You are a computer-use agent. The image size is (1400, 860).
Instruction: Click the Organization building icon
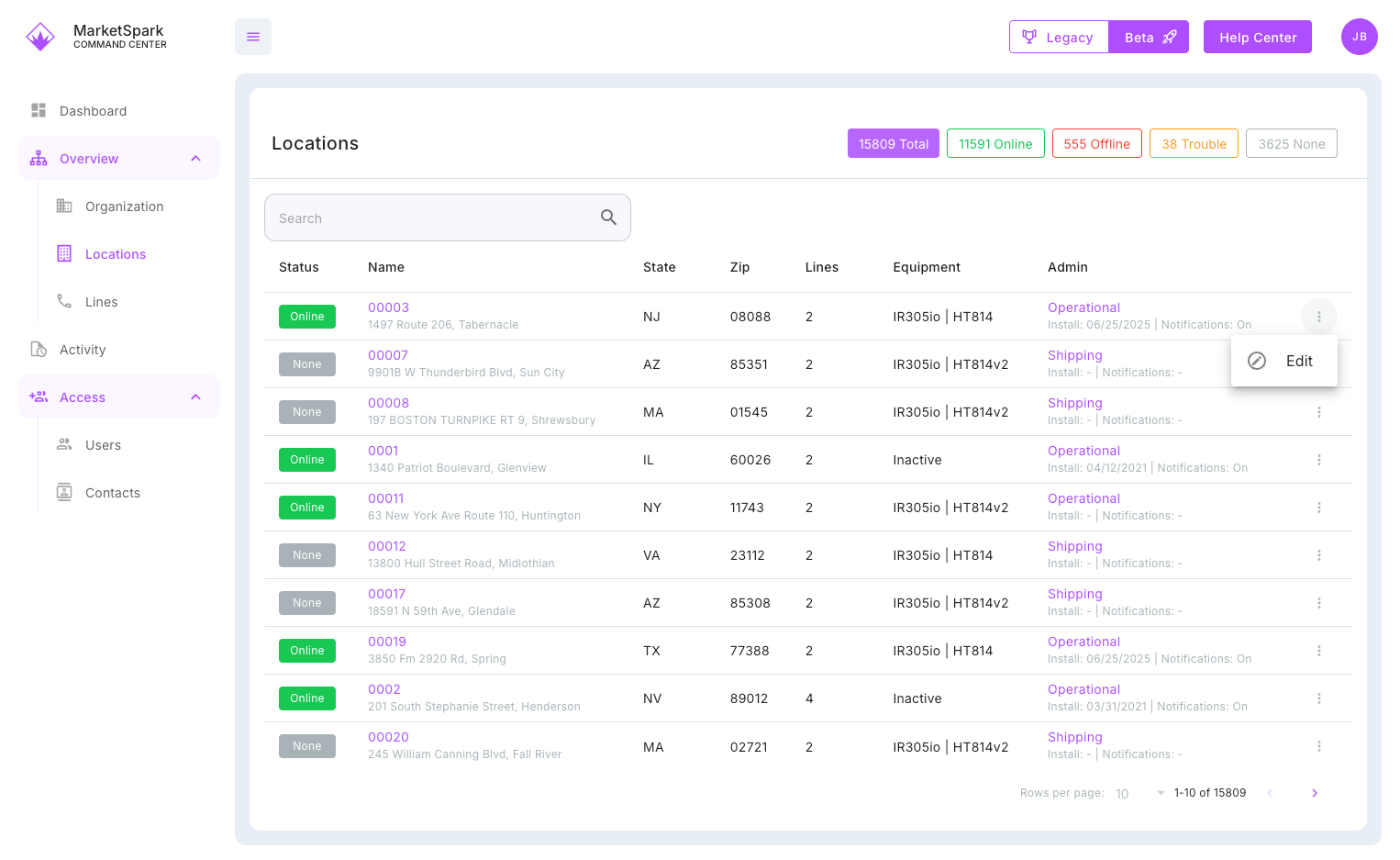pyautogui.click(x=64, y=206)
